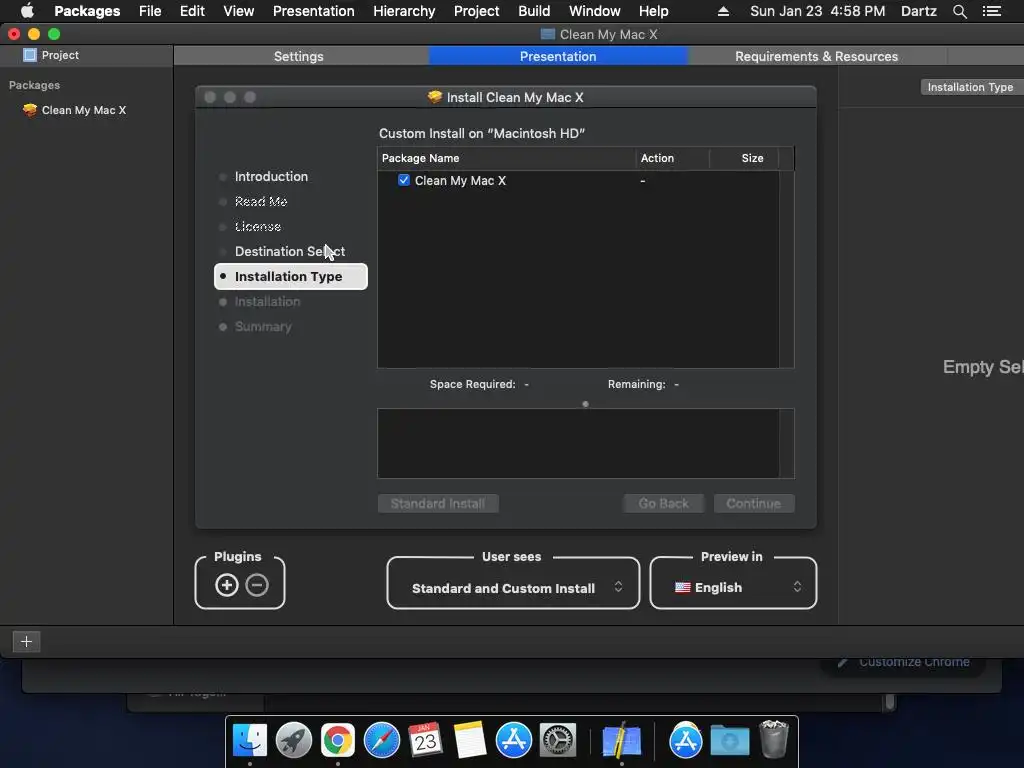Click the package description text area
This screenshot has width=1024, height=768.
pyautogui.click(x=579, y=443)
